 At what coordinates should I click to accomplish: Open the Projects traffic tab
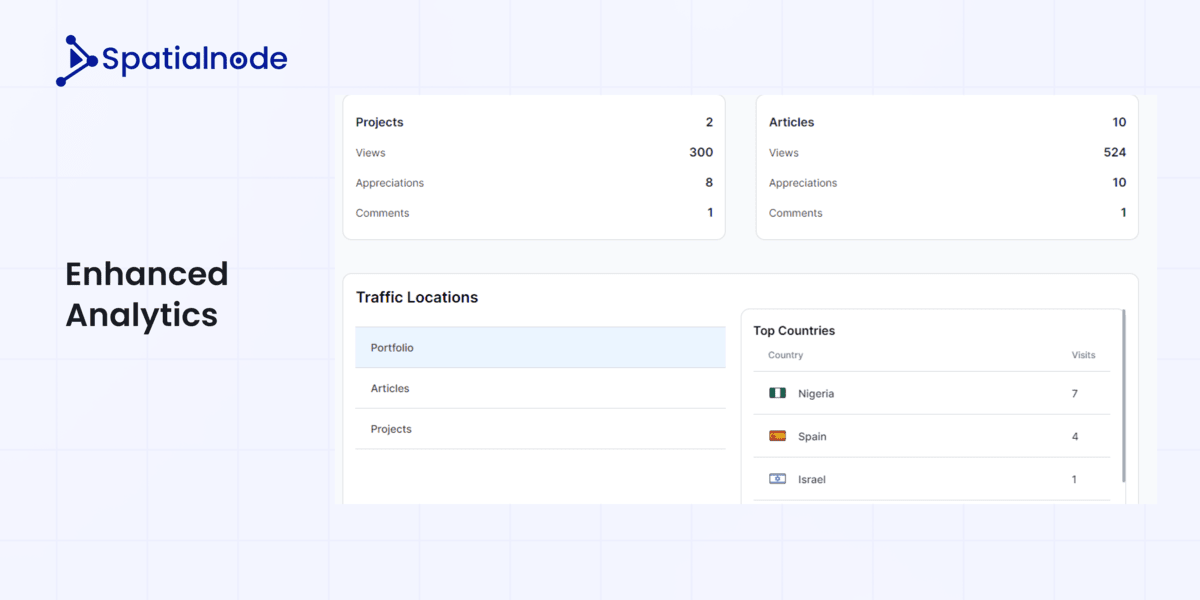click(540, 428)
